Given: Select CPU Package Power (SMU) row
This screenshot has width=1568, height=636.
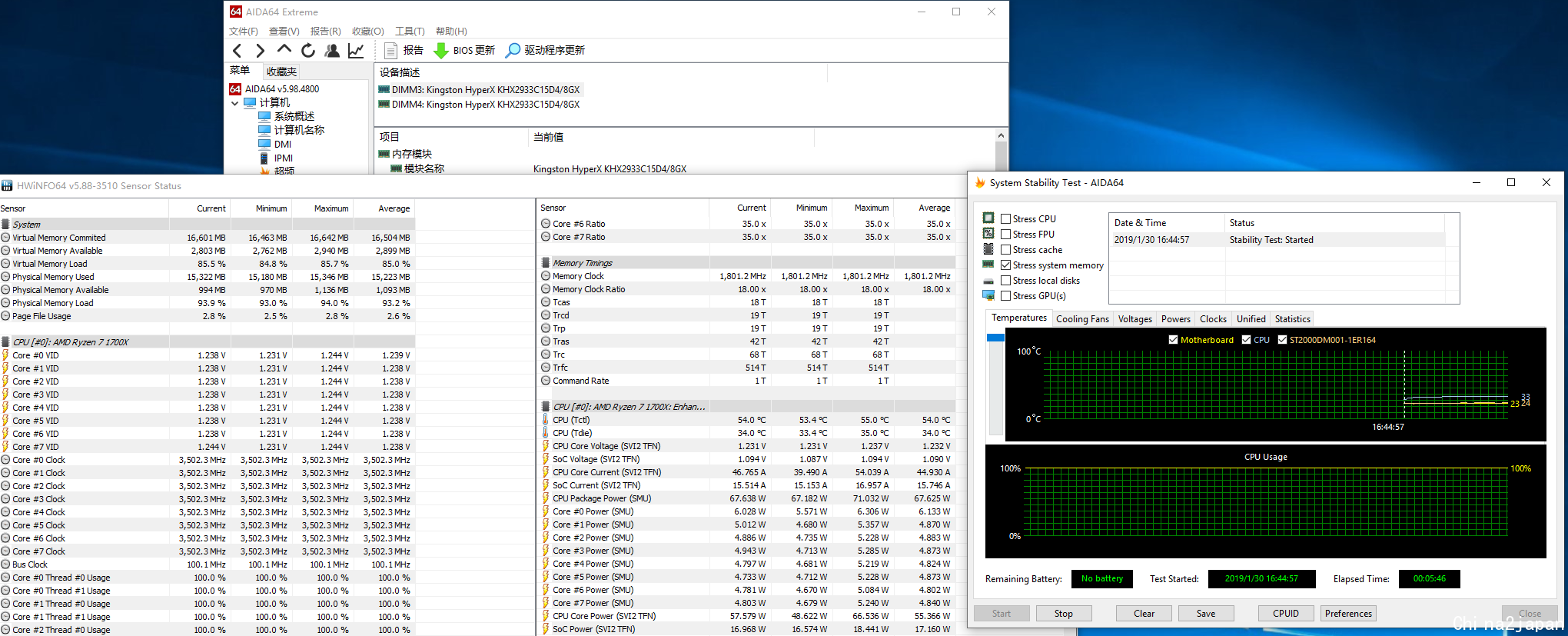Looking at the screenshot, I should (x=747, y=498).
